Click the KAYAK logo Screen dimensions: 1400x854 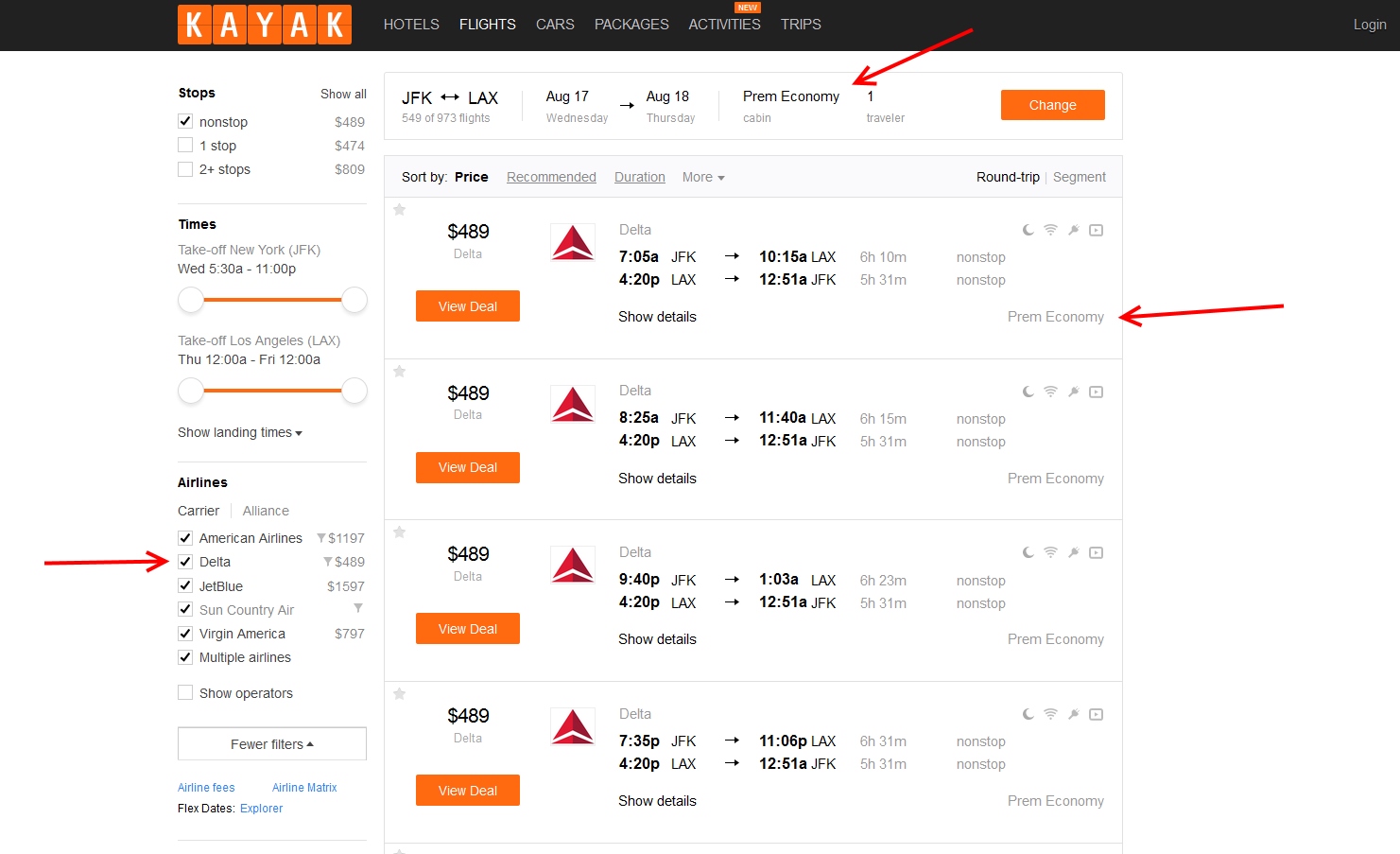(x=265, y=25)
